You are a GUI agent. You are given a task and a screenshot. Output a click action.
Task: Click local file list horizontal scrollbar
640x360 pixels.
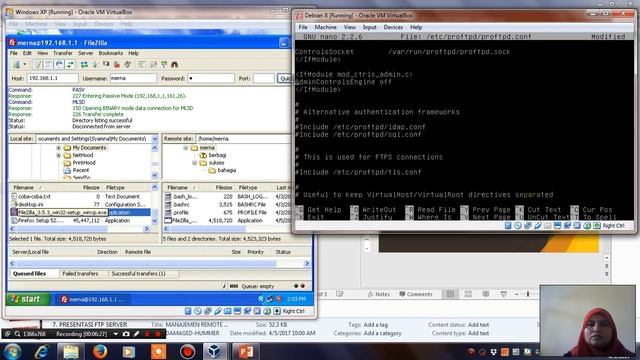80,229
